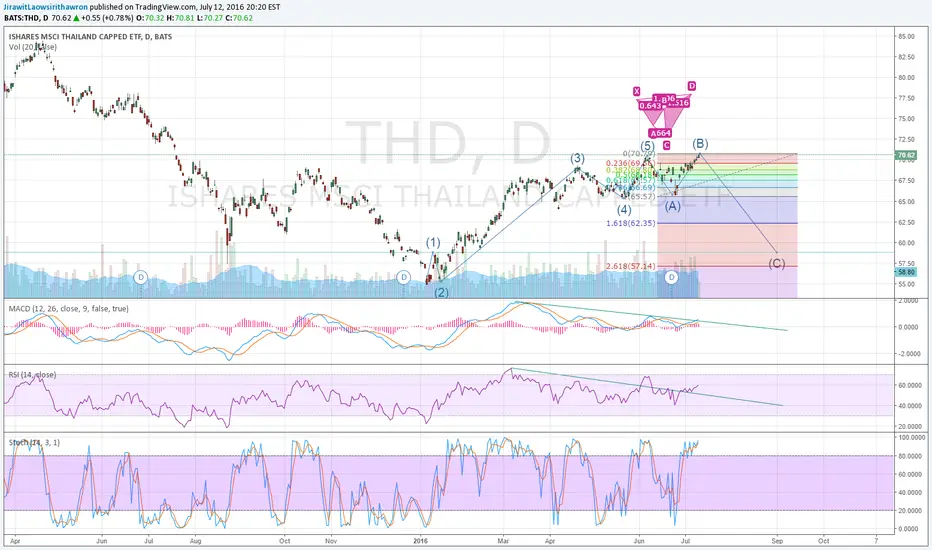Screen dimensions: 932x550
Task: Click the green 70.62 current price tag
Action: [906, 155]
